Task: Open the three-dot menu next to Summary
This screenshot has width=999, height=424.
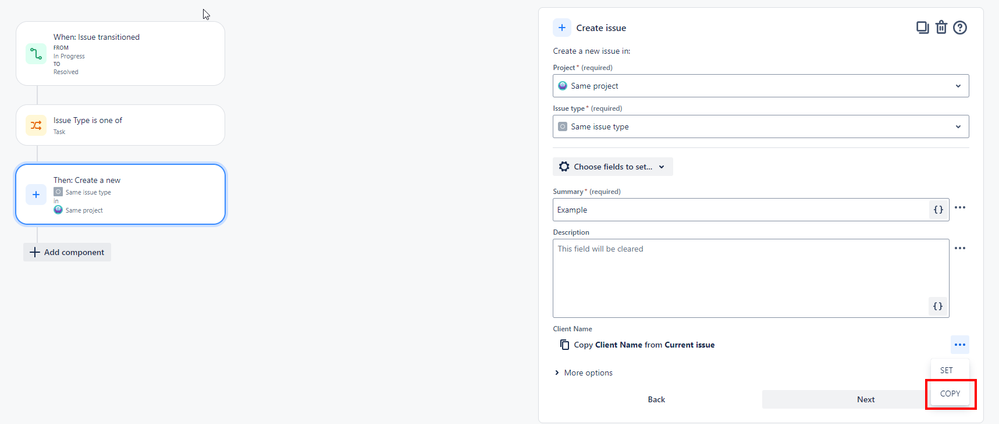Action: [960, 209]
